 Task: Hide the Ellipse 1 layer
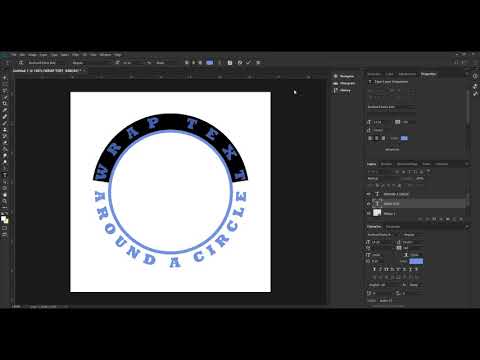coord(369,213)
